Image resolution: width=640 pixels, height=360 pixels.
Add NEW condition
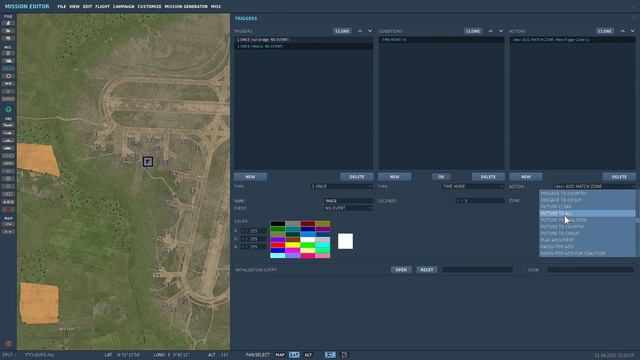tap(394, 177)
